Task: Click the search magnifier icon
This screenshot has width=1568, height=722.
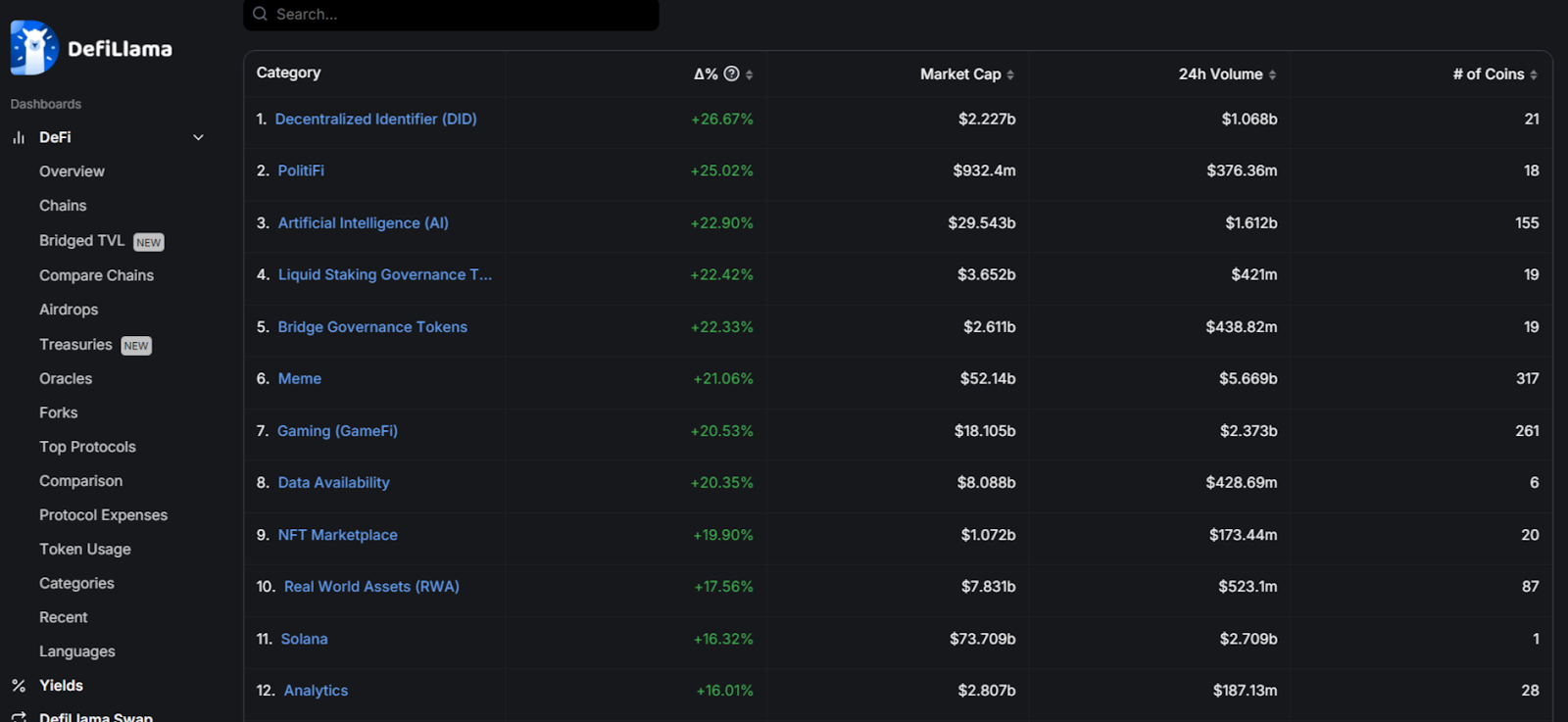Action: (260, 14)
